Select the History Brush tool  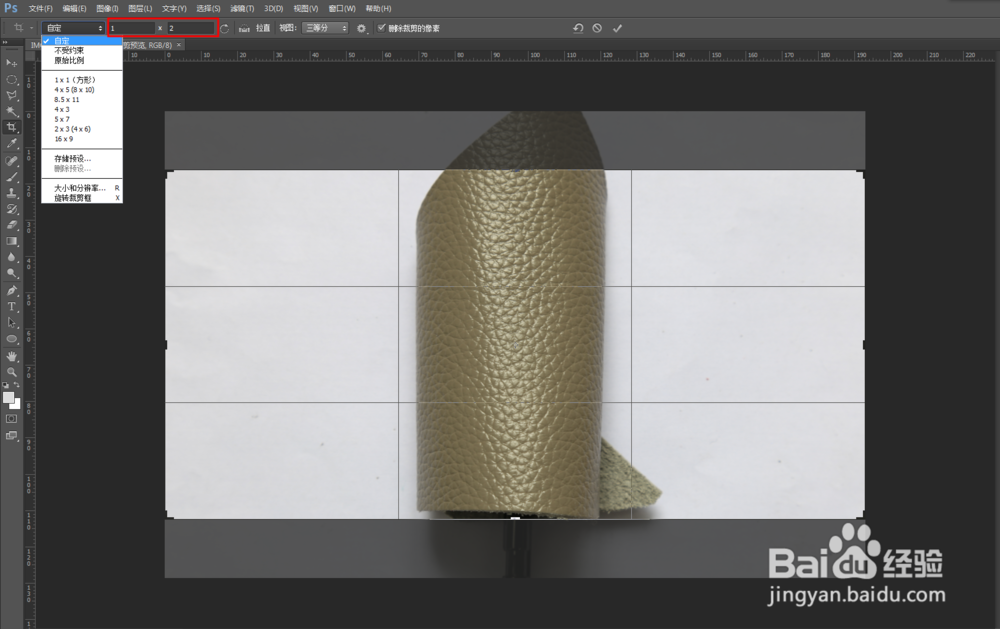pyautogui.click(x=11, y=209)
